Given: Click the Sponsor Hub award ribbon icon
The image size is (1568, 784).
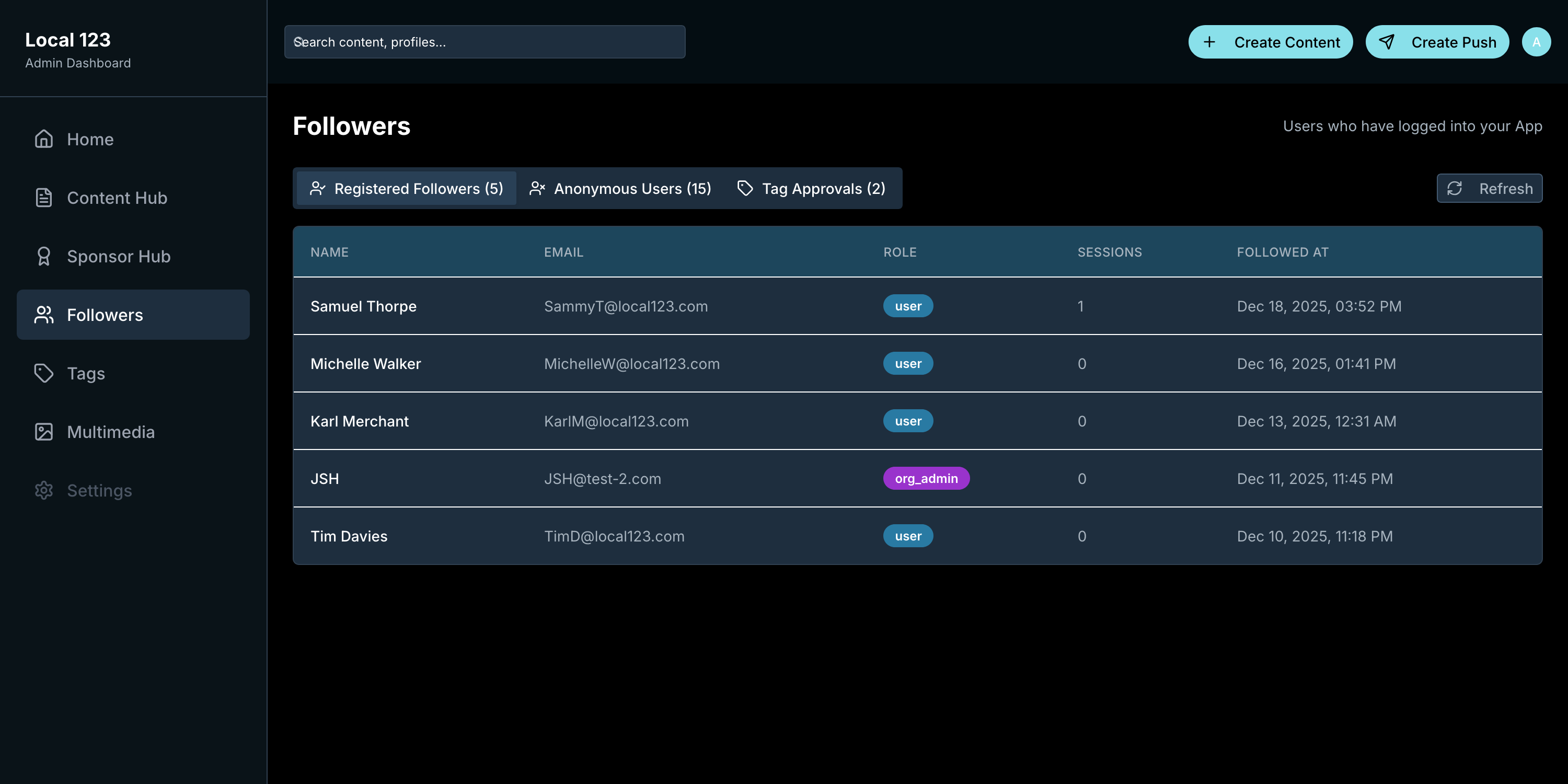Looking at the screenshot, I should [x=44, y=256].
